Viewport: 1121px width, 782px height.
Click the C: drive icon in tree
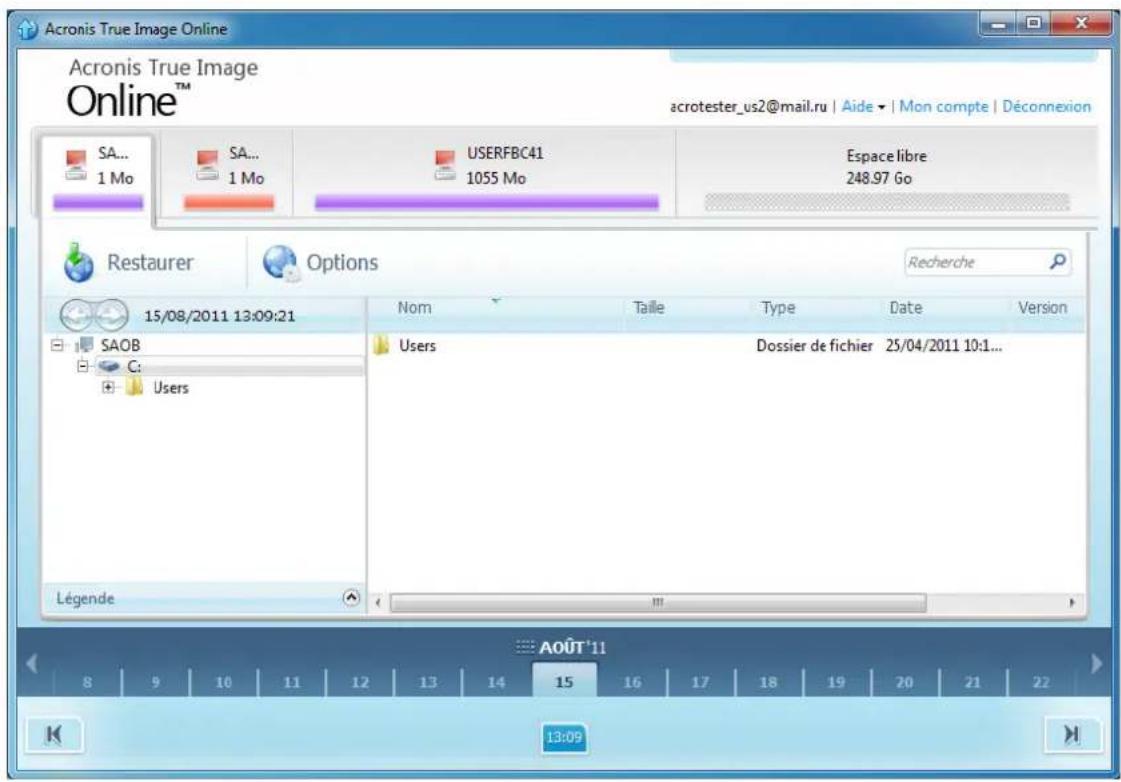(109, 367)
